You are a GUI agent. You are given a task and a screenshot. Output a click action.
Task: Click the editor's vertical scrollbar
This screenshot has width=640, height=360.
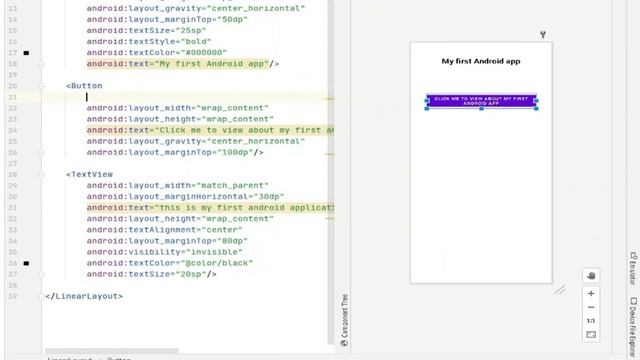tap(331, 171)
